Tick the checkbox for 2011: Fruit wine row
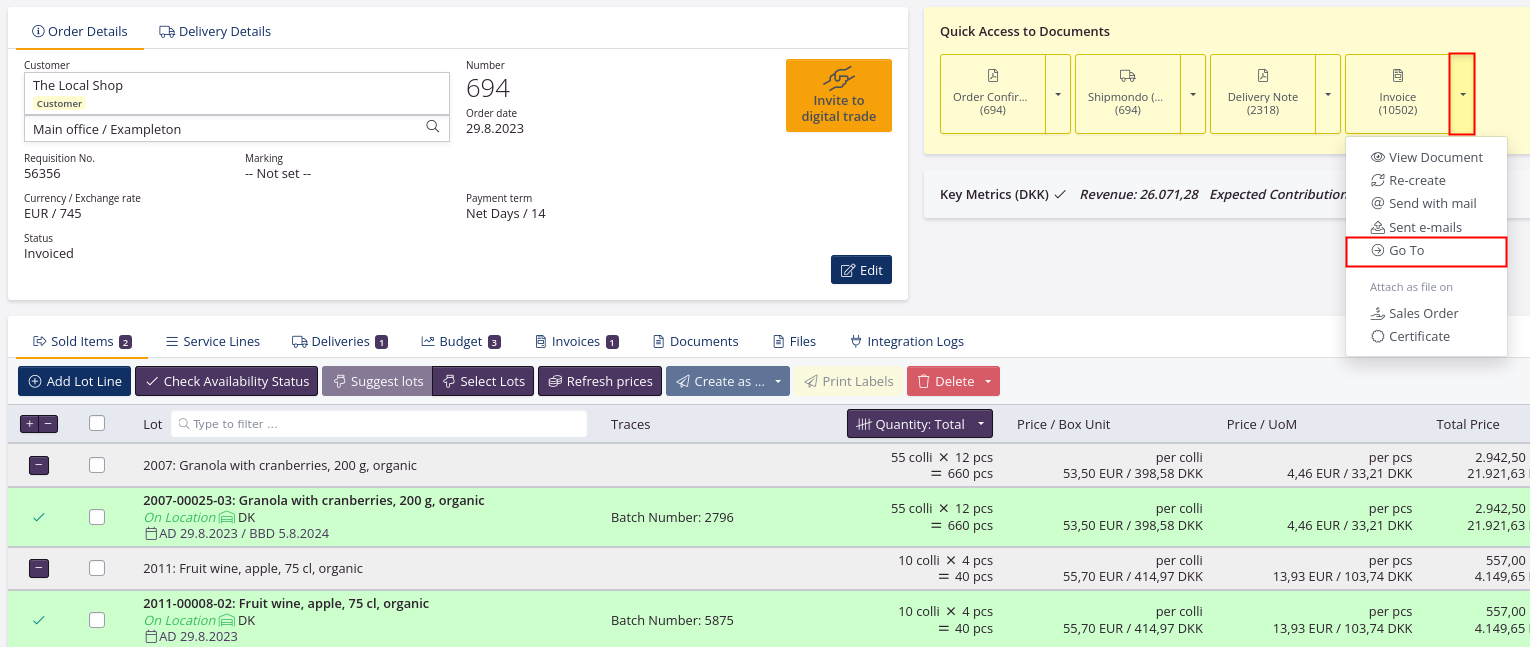This screenshot has height=647, width=1530. pos(97,568)
